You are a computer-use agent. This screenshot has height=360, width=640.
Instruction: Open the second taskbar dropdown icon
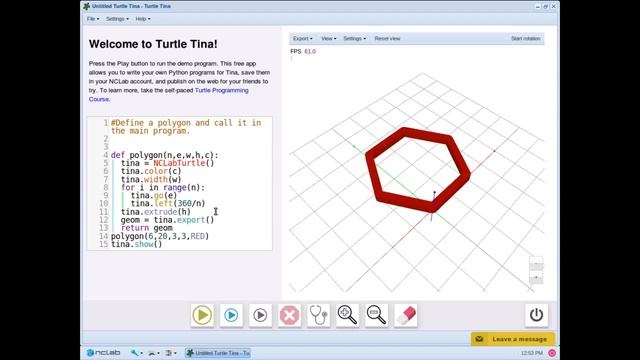(x=153, y=353)
